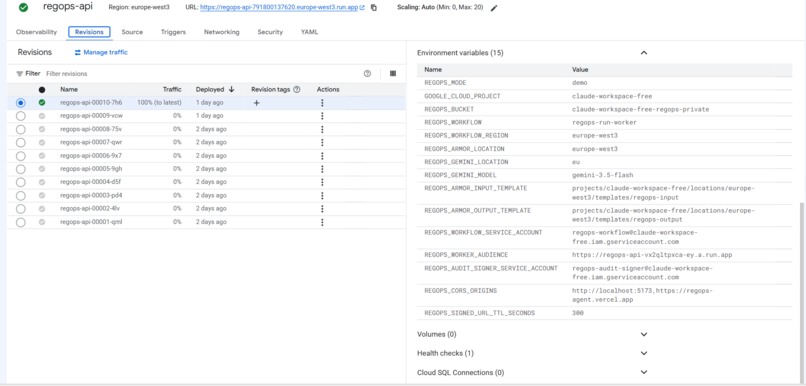This screenshot has height=386, width=806.
Task: Click REGOPS_BUCKET variable name
Action: 449,109
